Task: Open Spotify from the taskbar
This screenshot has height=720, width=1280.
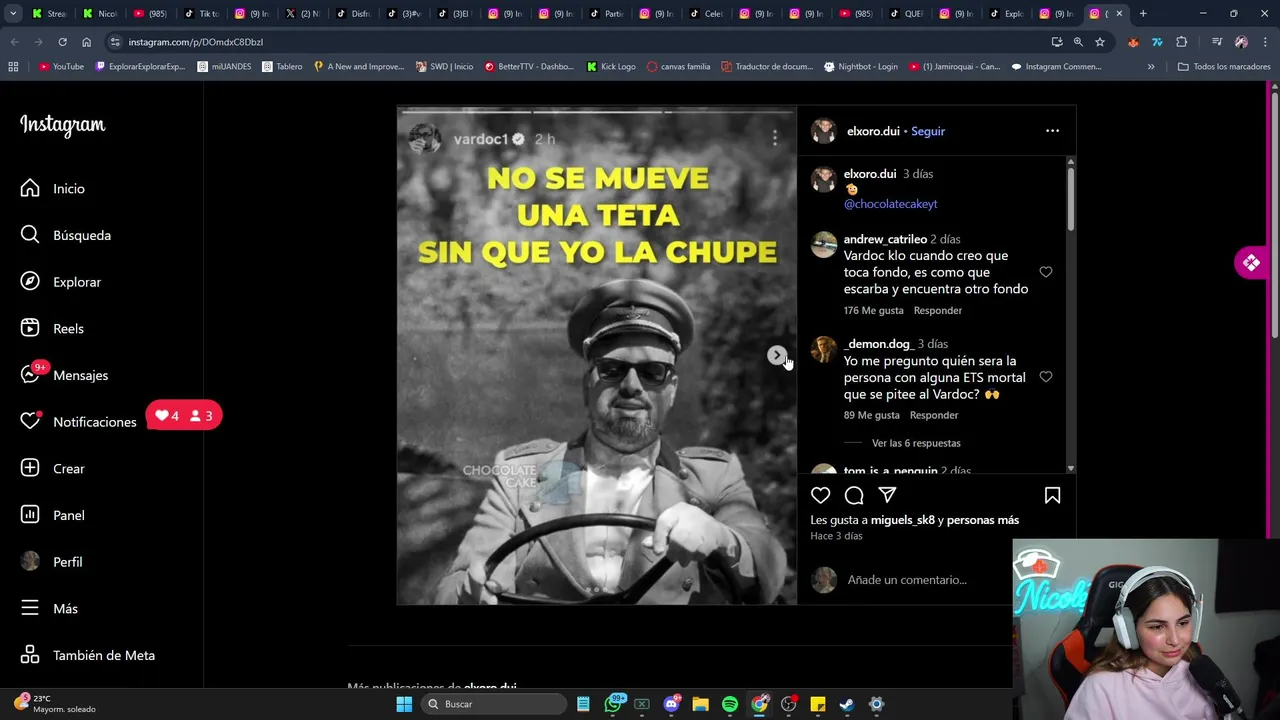Action: pyautogui.click(x=730, y=704)
